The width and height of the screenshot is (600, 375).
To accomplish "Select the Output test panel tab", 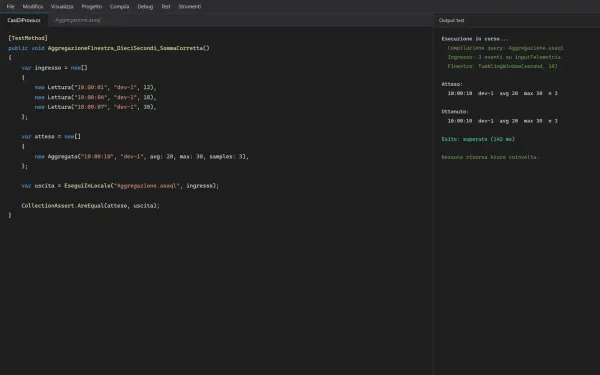I will pos(452,20).
